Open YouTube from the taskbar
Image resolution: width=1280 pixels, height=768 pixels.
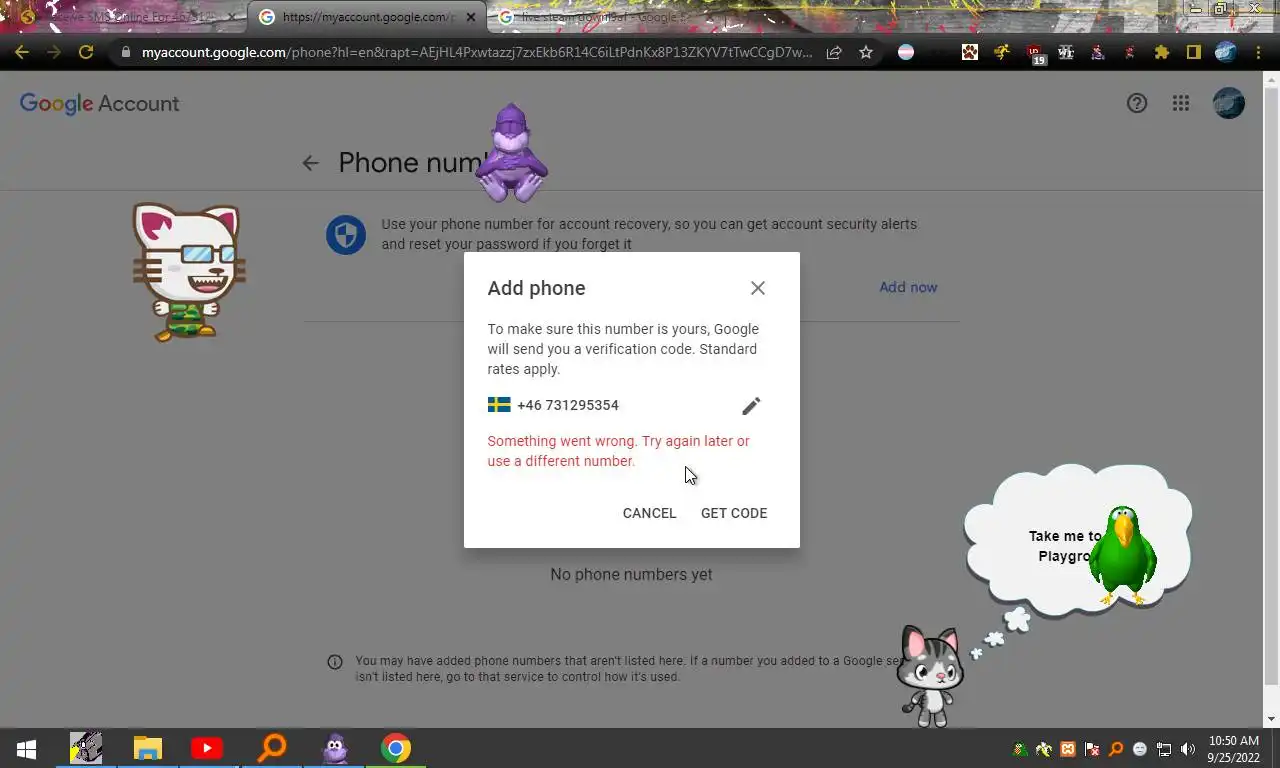[x=207, y=748]
